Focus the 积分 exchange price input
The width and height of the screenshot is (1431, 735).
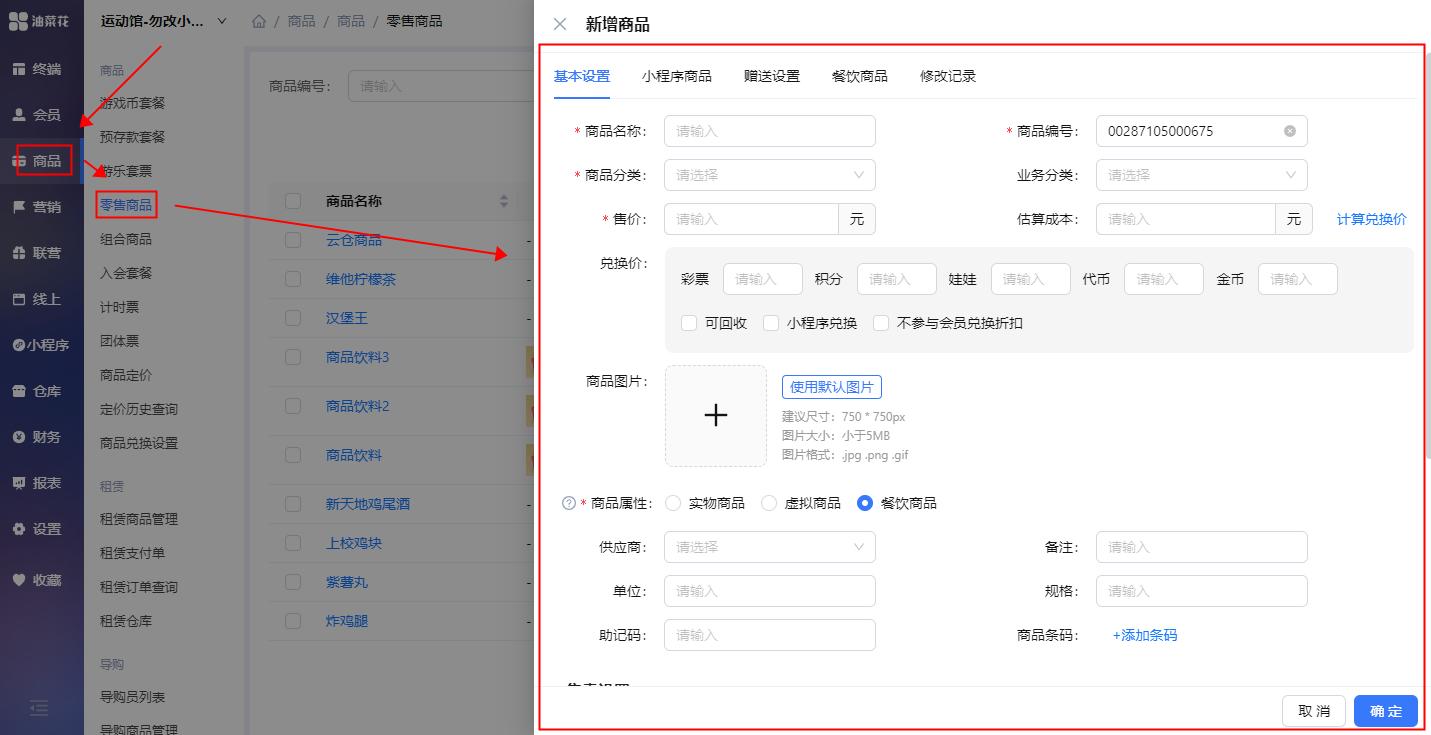[897, 279]
